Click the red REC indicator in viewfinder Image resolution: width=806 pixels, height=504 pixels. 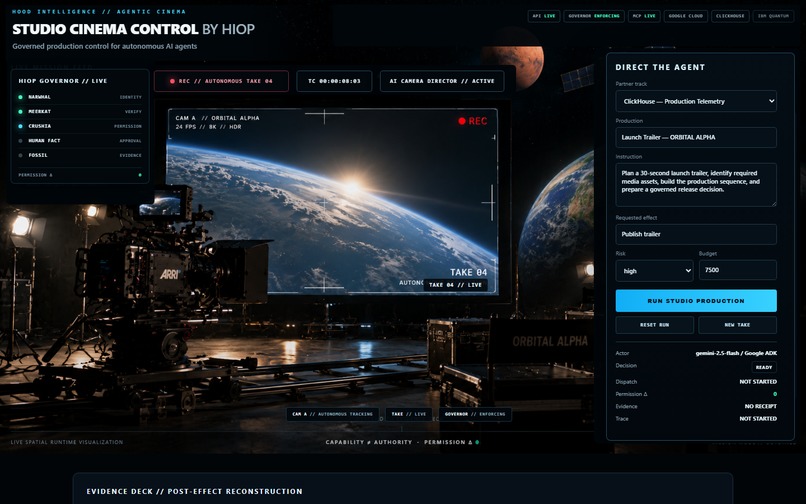472,121
